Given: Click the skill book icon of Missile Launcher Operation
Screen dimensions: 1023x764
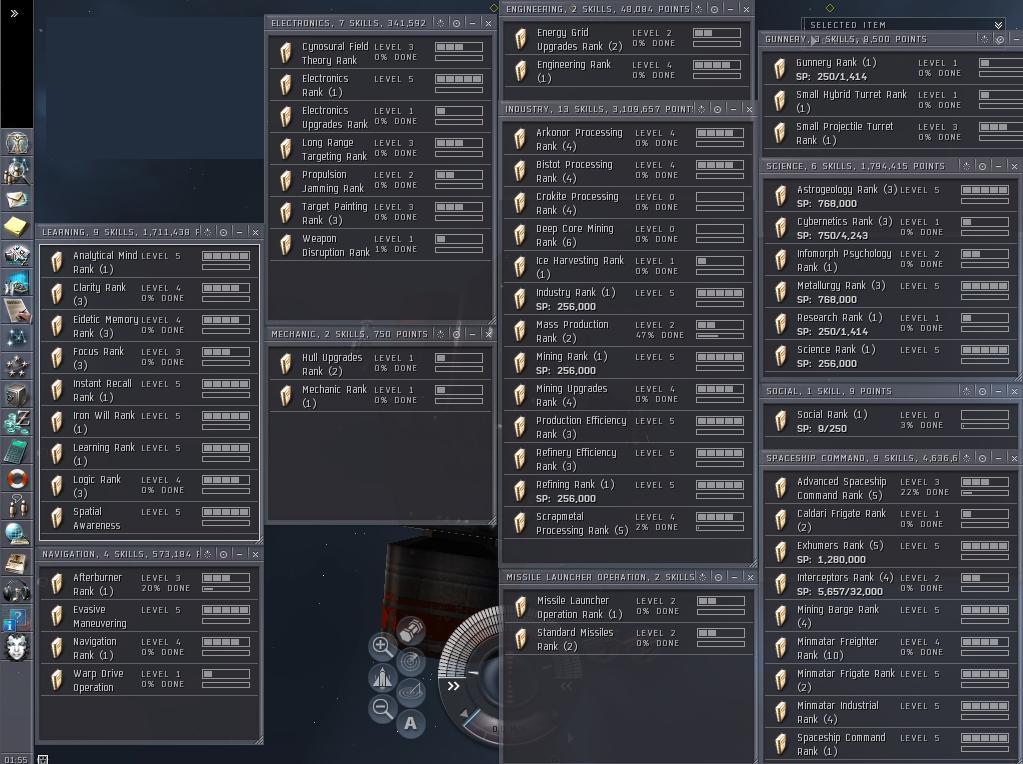Looking at the screenshot, I should click(520, 607).
